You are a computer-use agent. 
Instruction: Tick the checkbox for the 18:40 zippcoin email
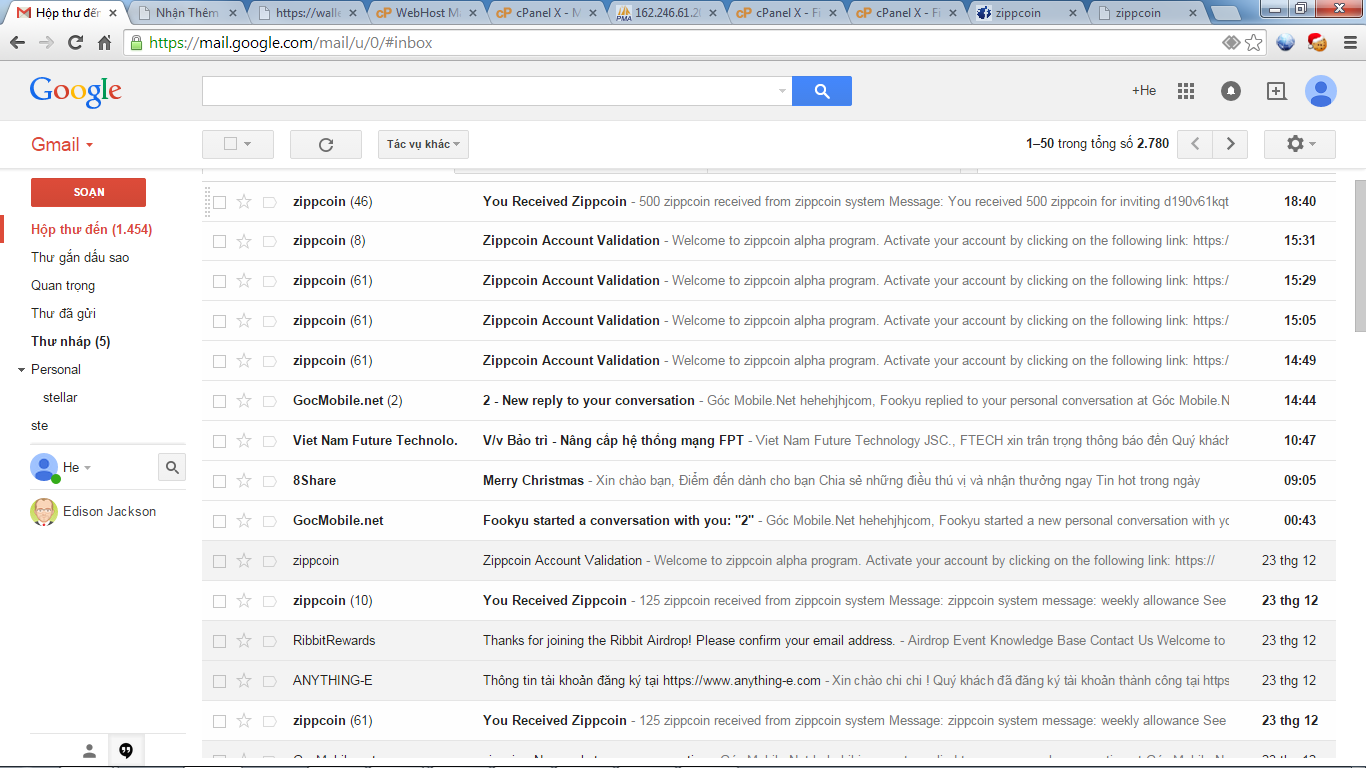219,202
